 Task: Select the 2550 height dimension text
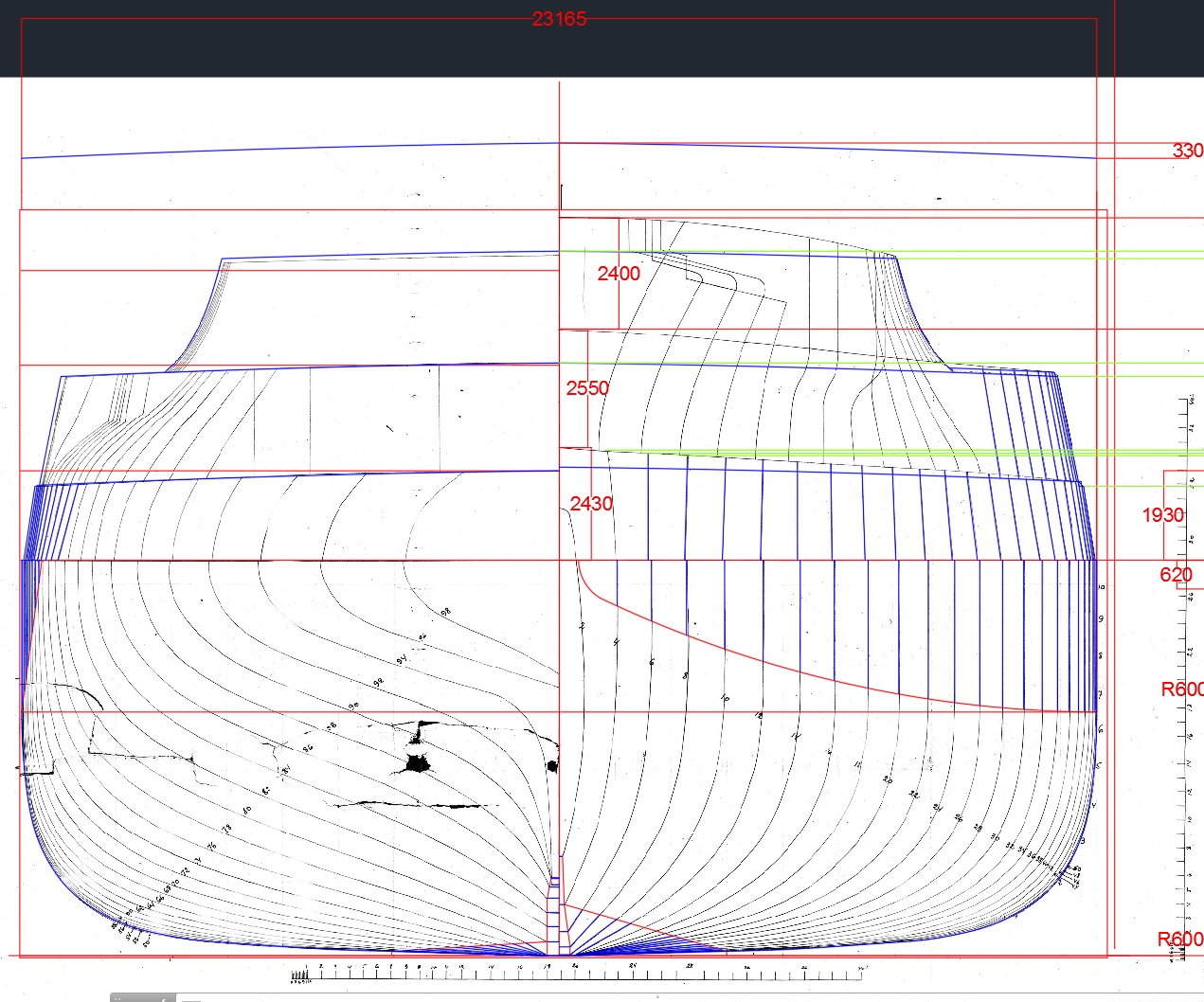pos(587,388)
